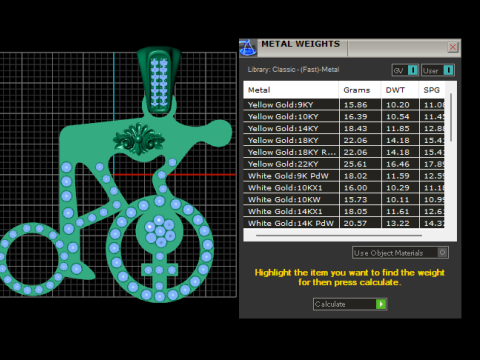
Task: Click the ornate flower ornament on pendant
Action: tap(139, 139)
